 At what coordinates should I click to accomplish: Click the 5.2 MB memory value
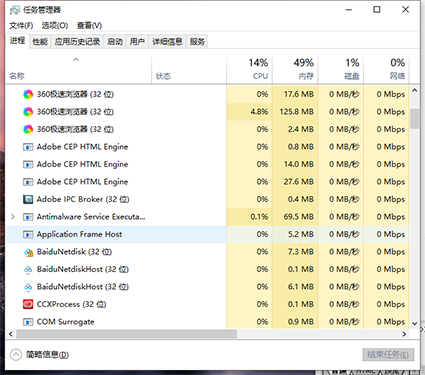(301, 234)
